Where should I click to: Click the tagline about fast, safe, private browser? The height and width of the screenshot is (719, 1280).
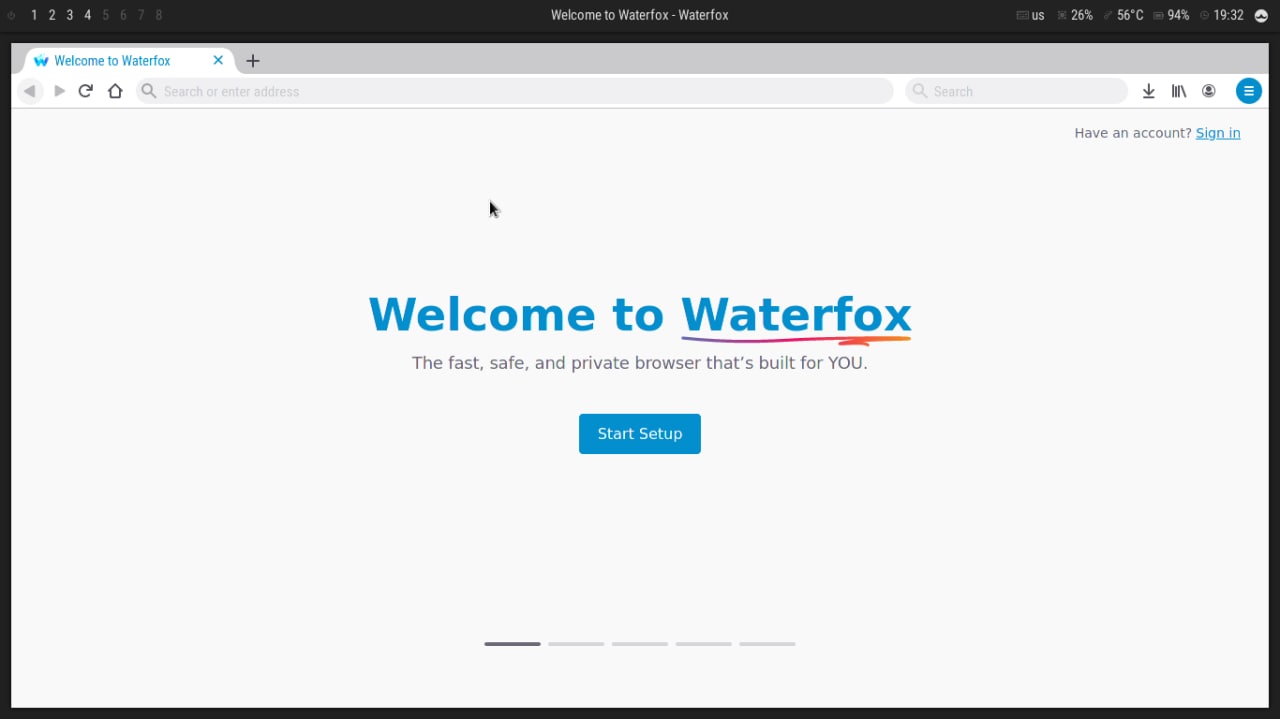[640, 363]
